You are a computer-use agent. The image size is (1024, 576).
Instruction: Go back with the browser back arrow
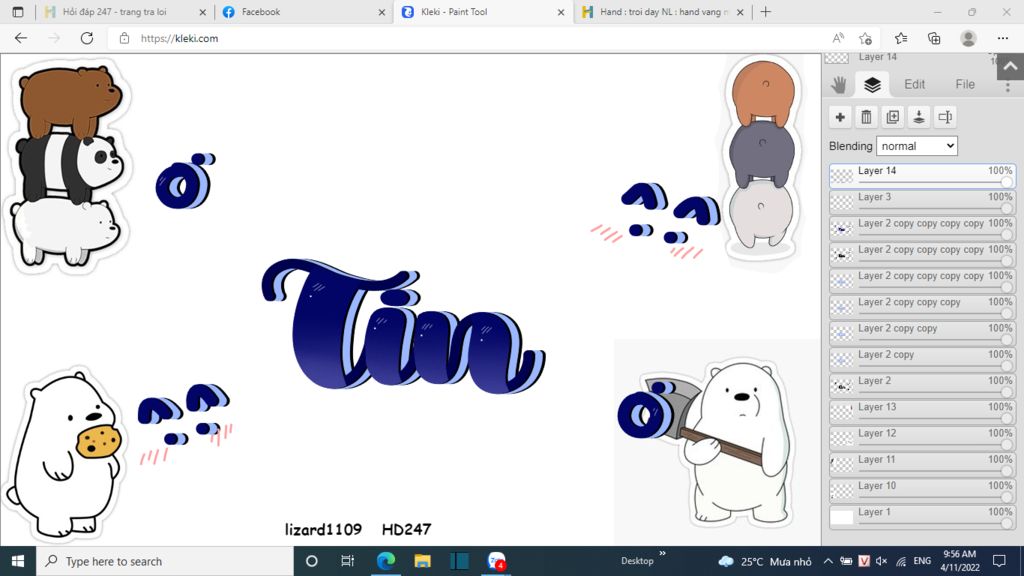(21, 39)
